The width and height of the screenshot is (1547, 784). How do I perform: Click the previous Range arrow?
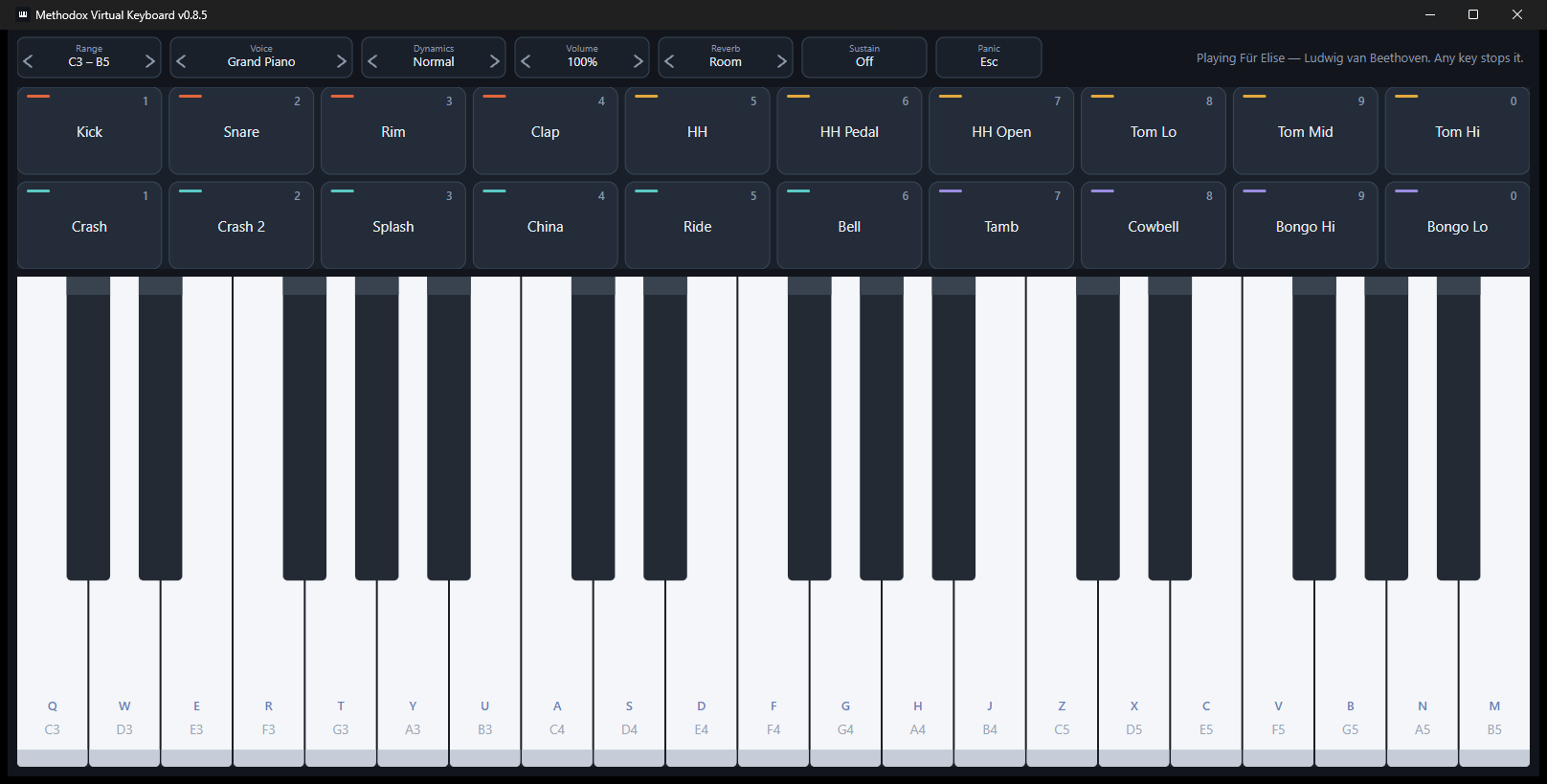tap(29, 61)
